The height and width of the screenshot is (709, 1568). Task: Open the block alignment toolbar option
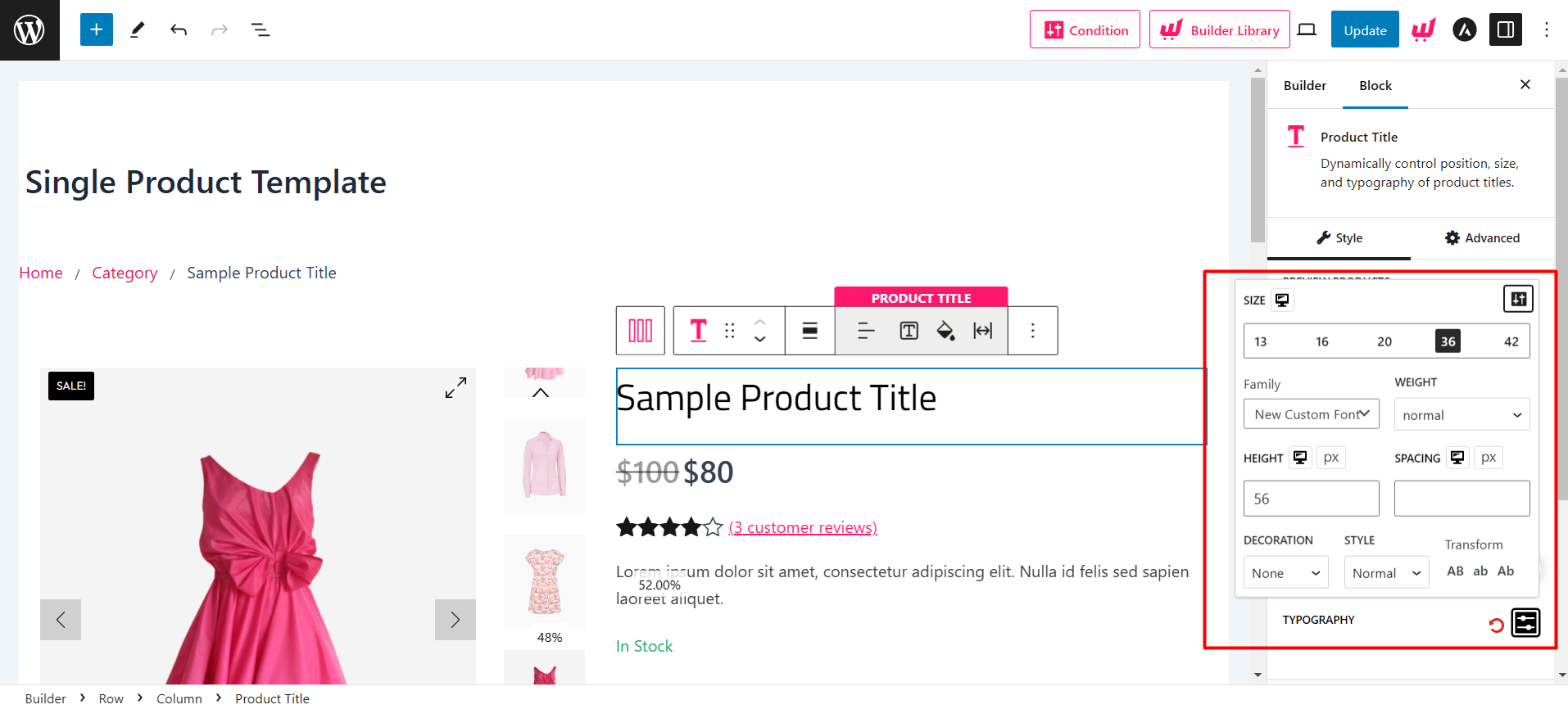pyautogui.click(x=810, y=331)
